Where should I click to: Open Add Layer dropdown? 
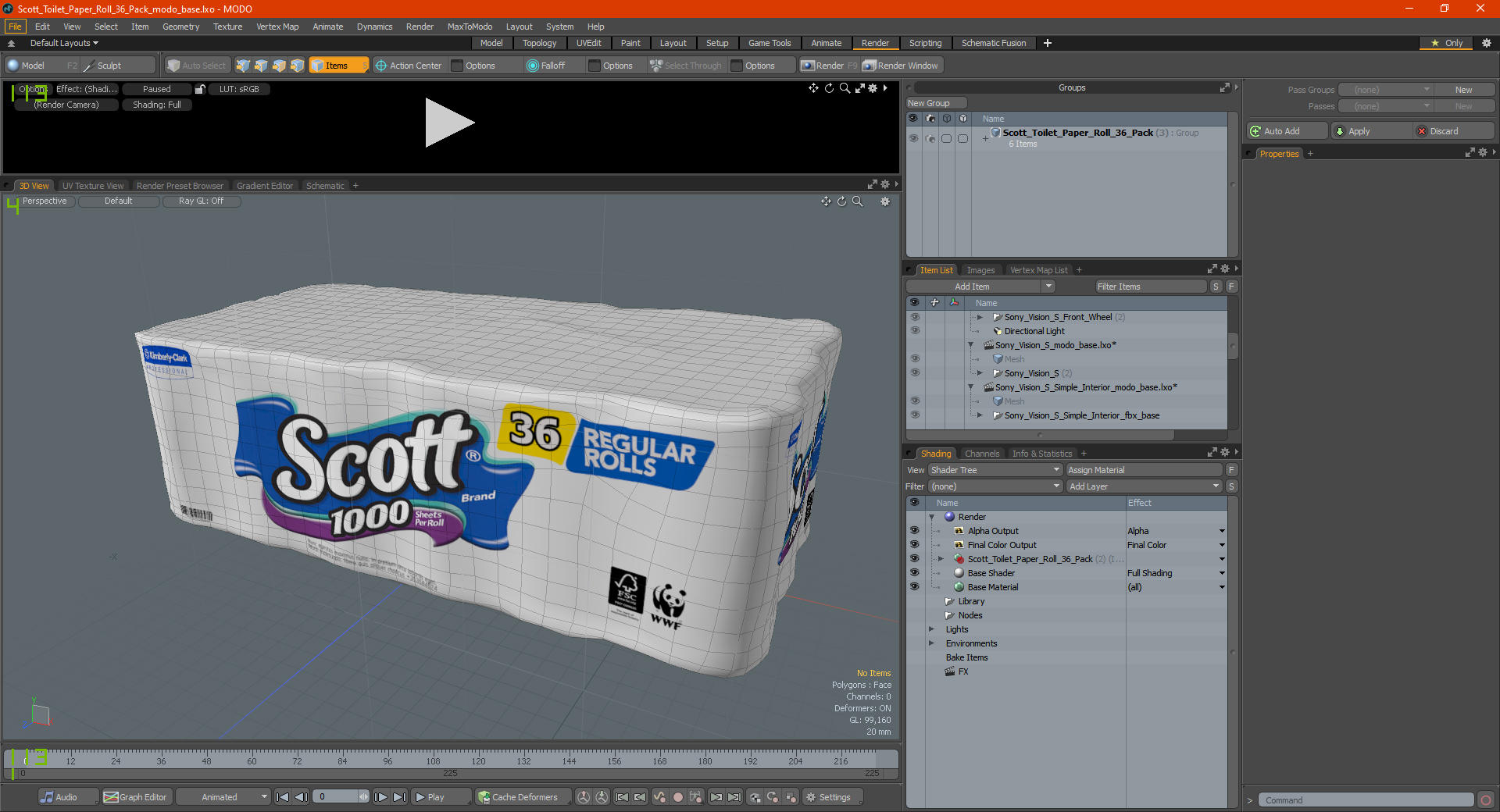[1144, 486]
